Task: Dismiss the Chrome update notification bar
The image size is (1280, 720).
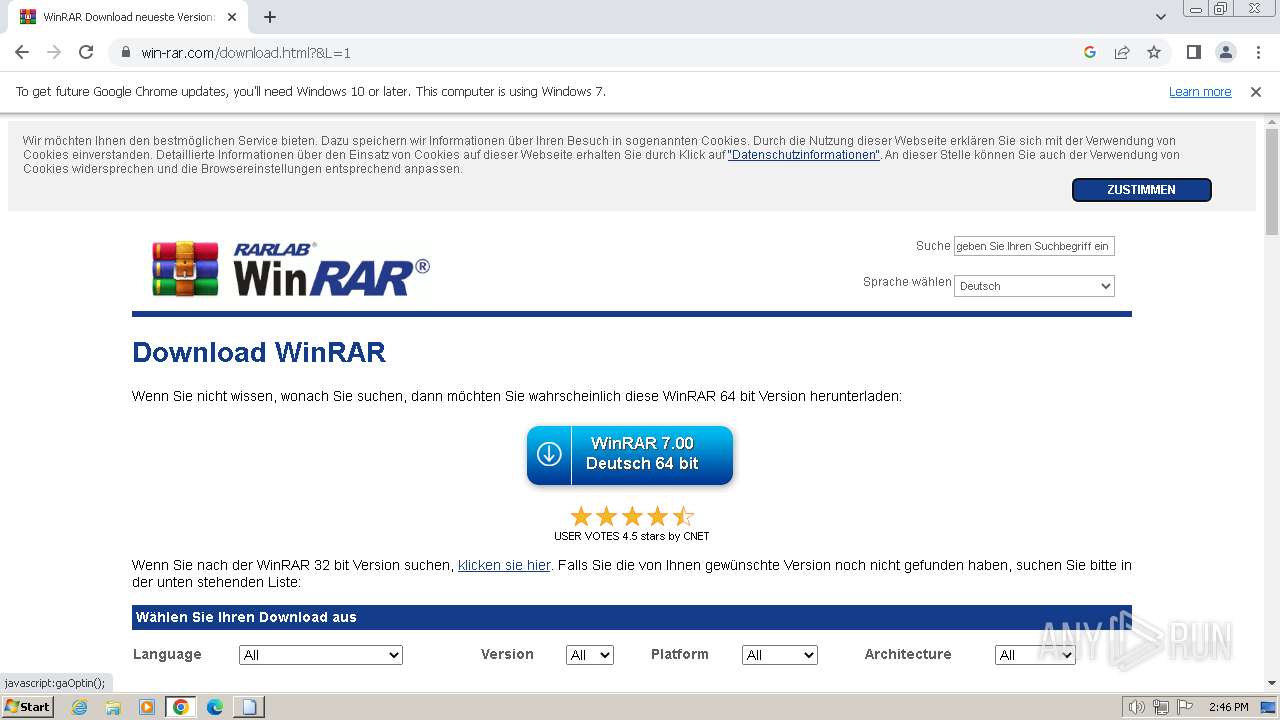Action: coord(1256,92)
